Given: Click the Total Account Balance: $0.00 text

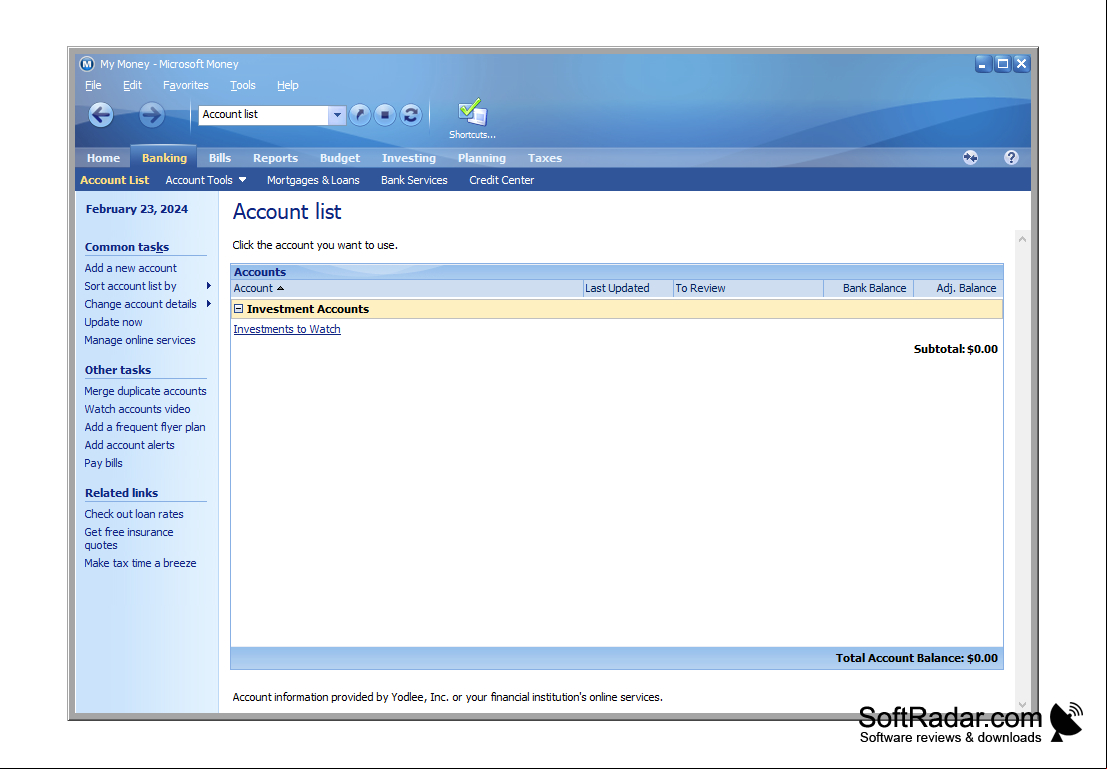Looking at the screenshot, I should (x=916, y=658).
